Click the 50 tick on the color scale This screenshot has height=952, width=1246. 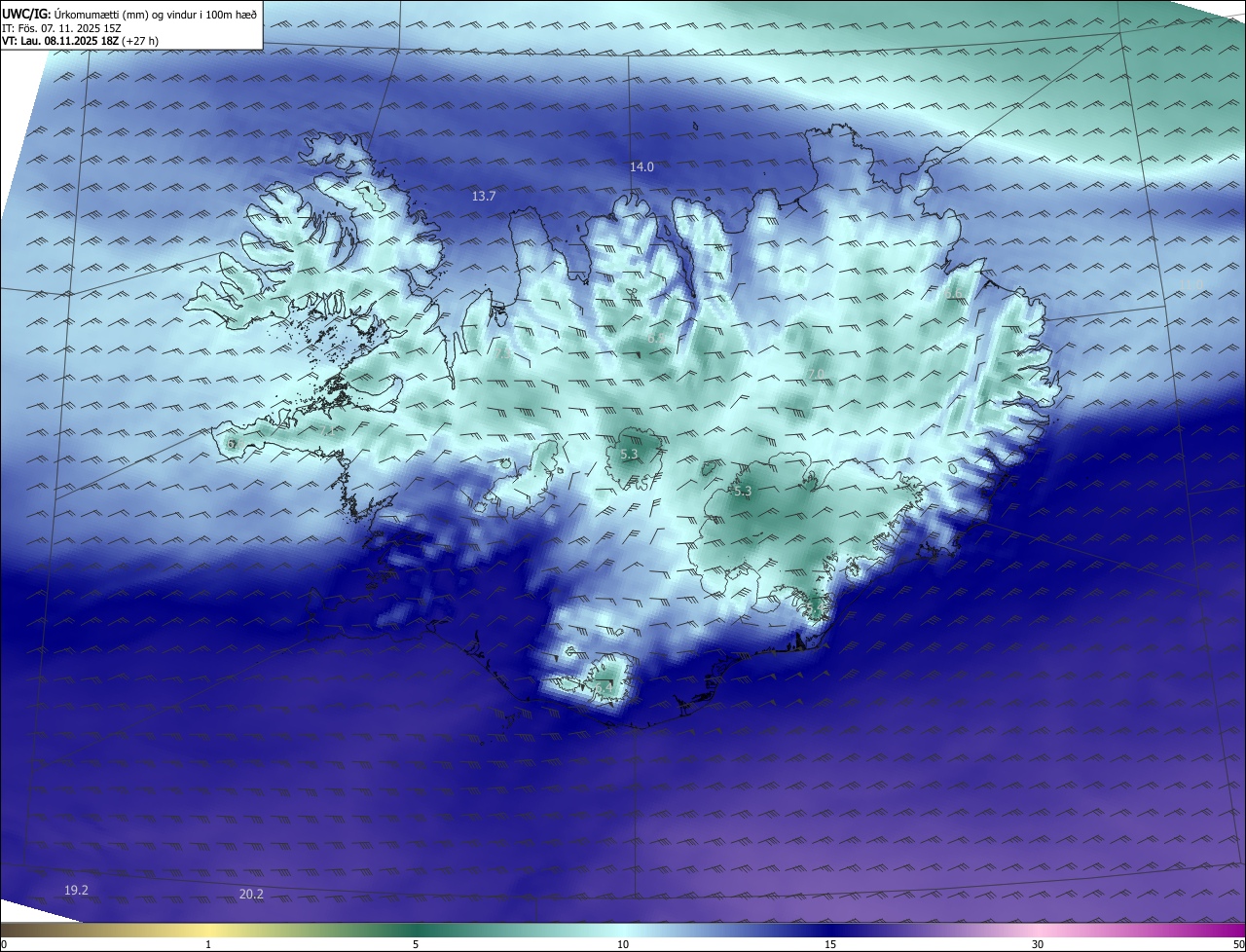tap(1238, 944)
